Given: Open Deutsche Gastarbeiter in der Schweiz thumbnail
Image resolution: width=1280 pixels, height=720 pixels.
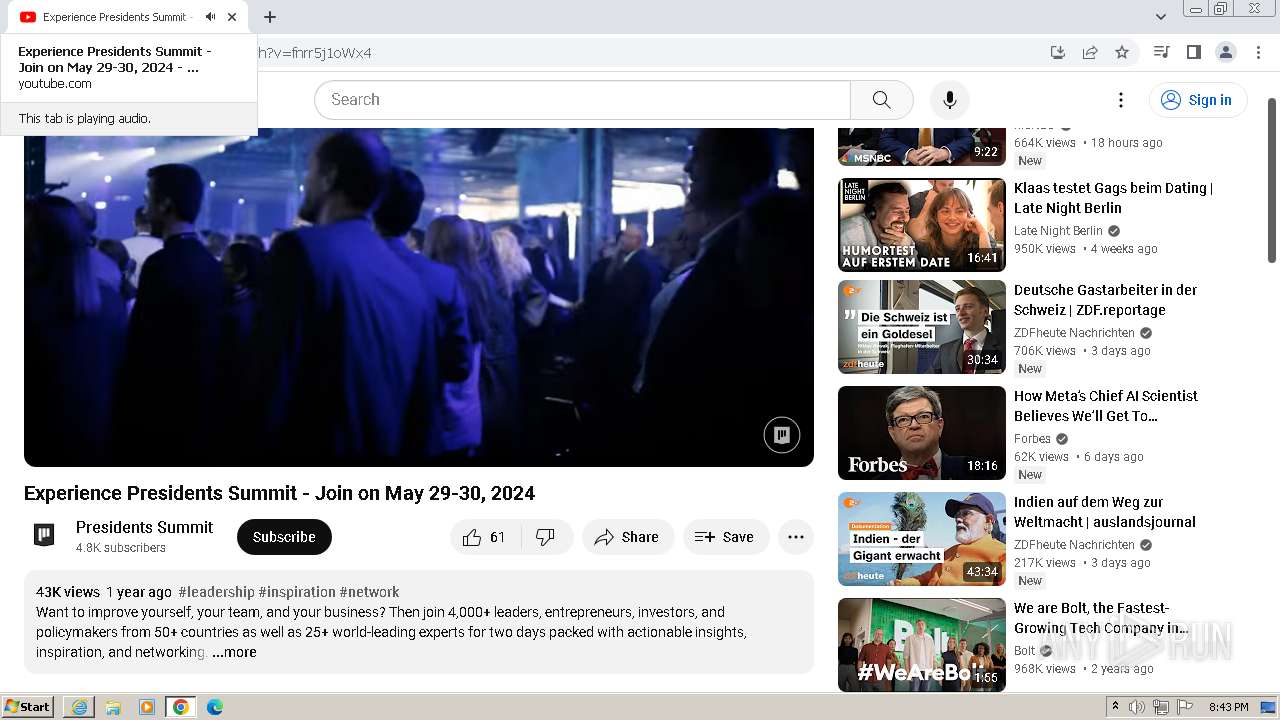Looking at the screenshot, I should tap(921, 327).
